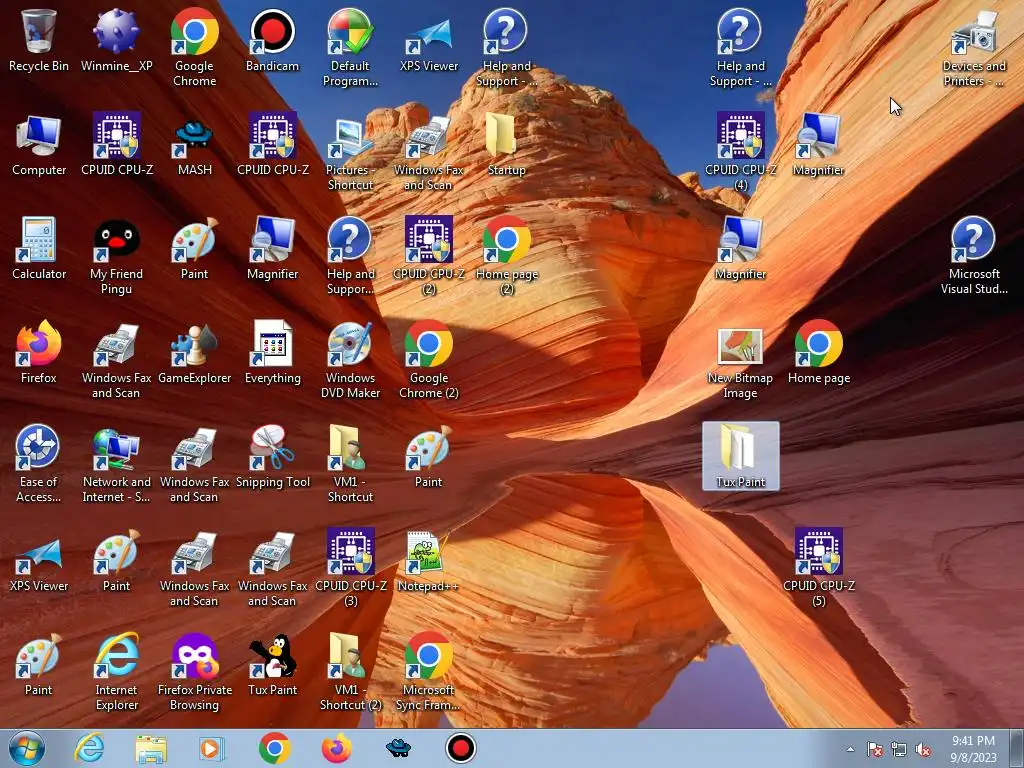
Task: Open the Default Programs shortcut
Action: pos(350,48)
